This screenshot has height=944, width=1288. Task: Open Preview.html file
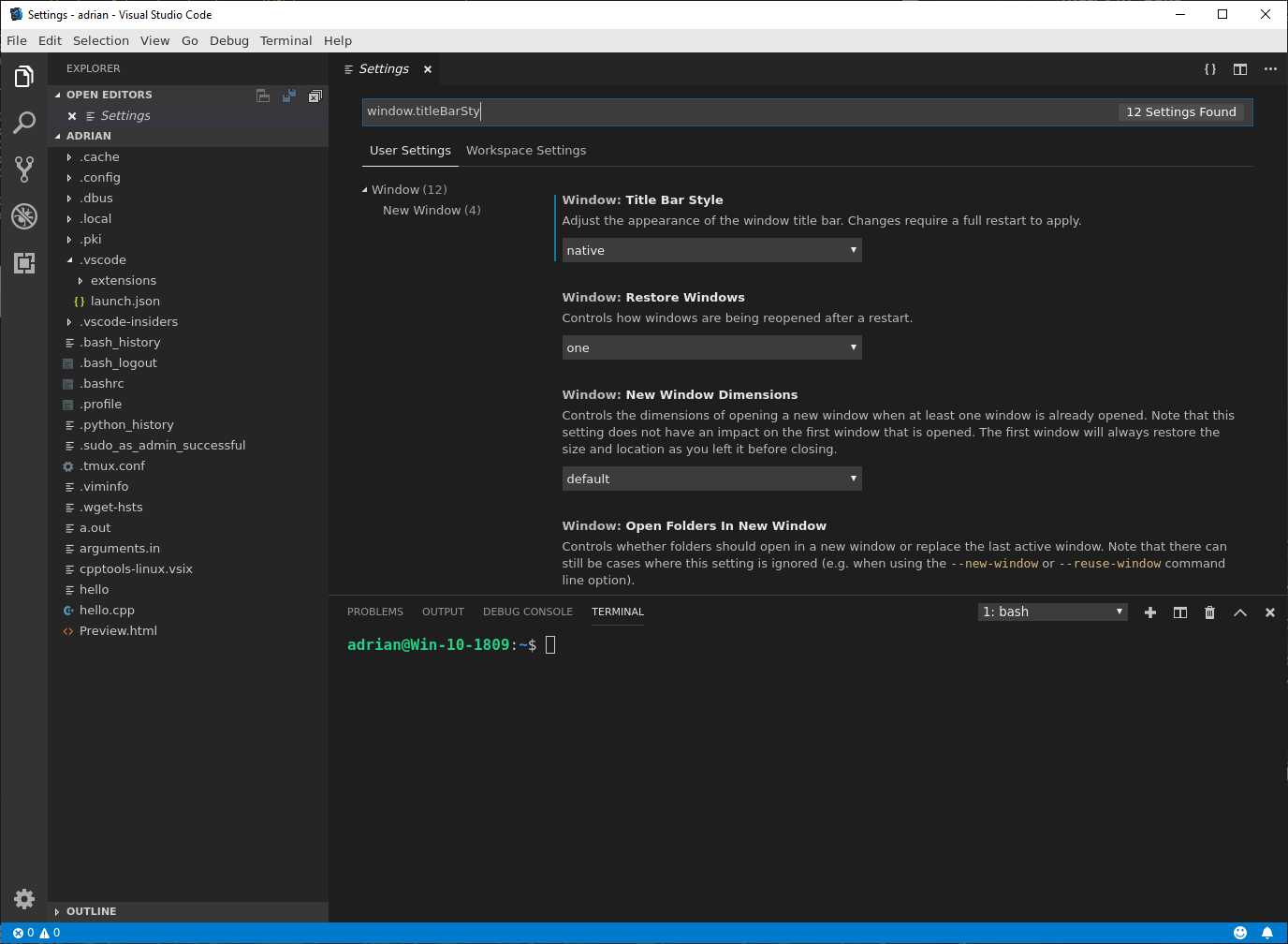(187, 631)
